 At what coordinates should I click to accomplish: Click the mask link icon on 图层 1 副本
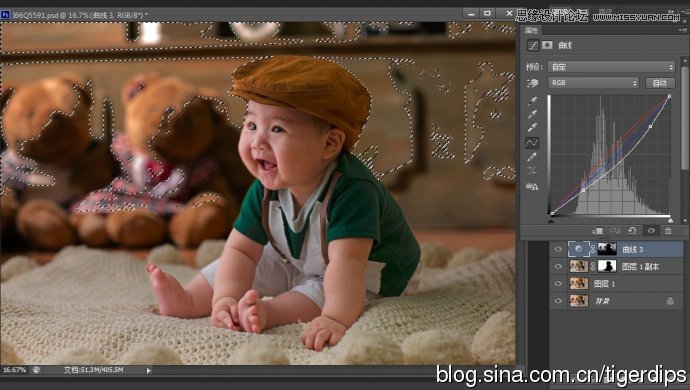point(593,266)
